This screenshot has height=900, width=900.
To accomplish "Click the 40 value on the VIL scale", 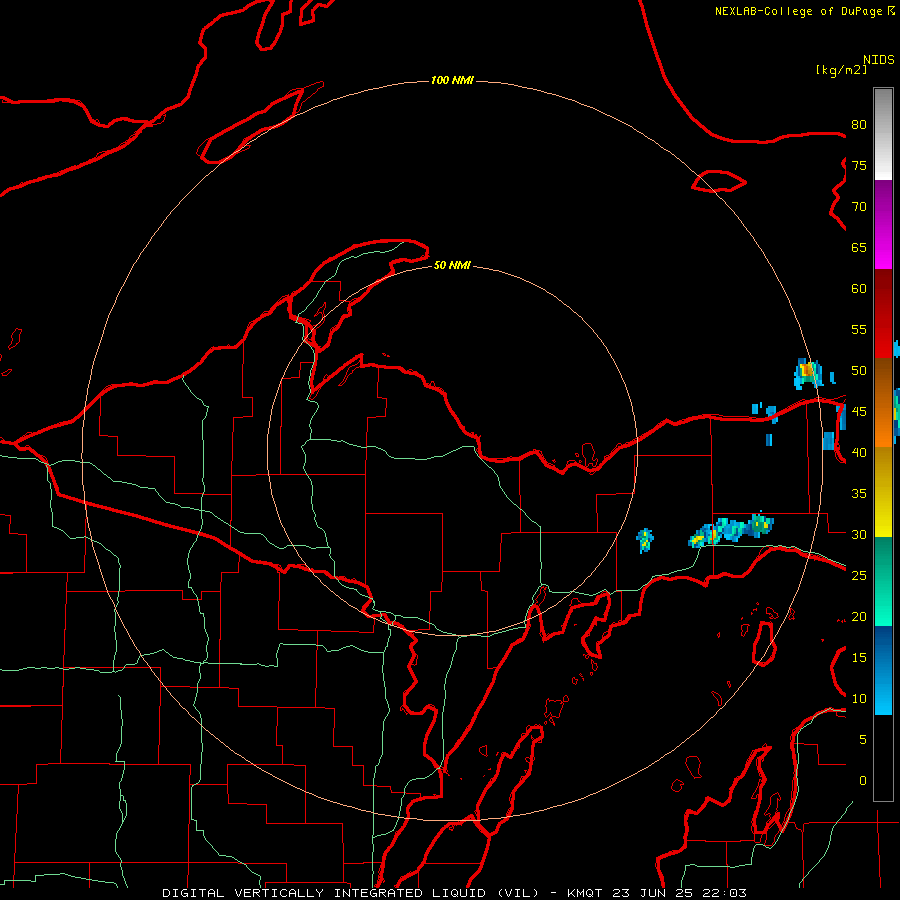I will pyautogui.click(x=859, y=453).
